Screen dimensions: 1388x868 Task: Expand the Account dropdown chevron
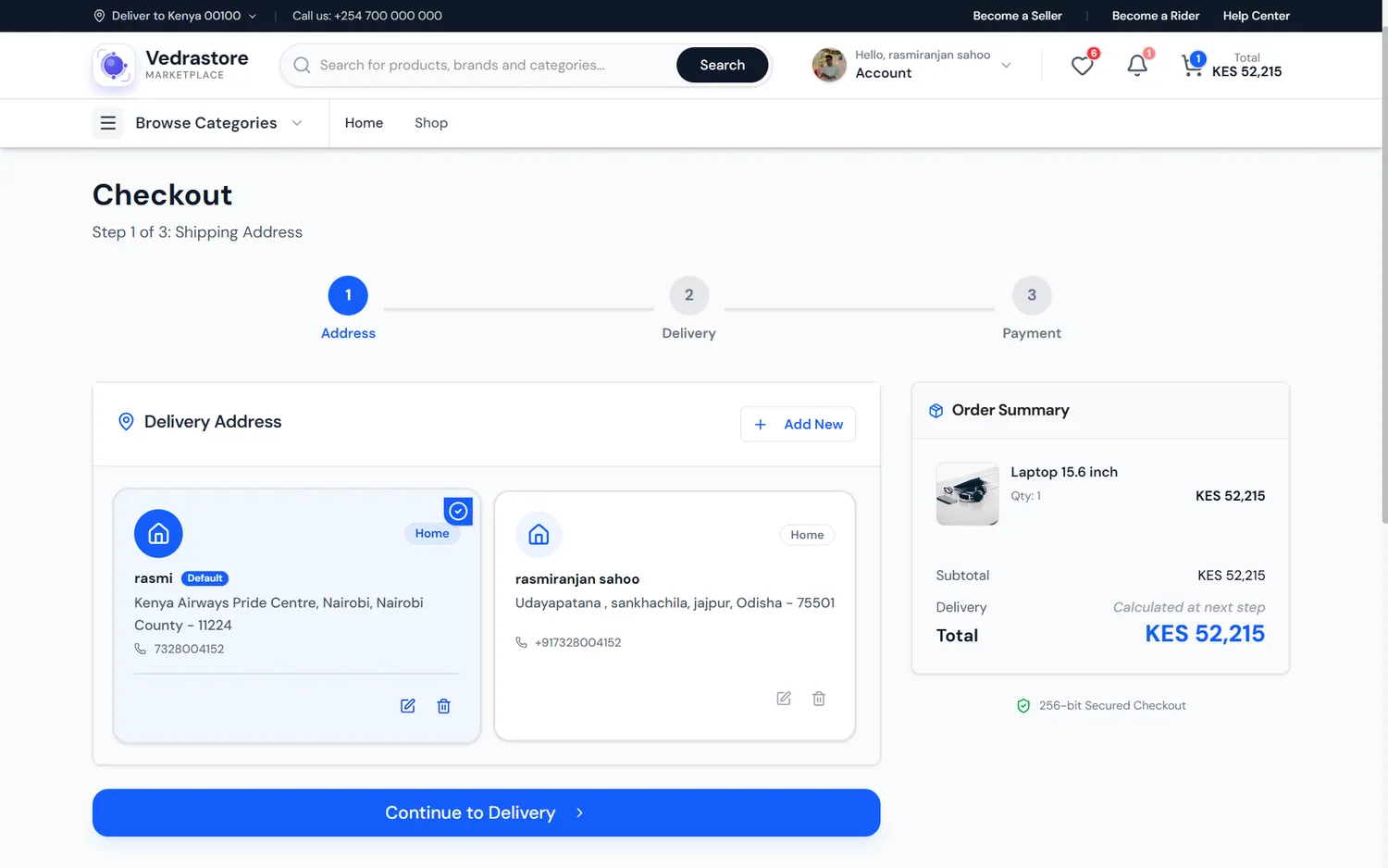coord(1006,65)
